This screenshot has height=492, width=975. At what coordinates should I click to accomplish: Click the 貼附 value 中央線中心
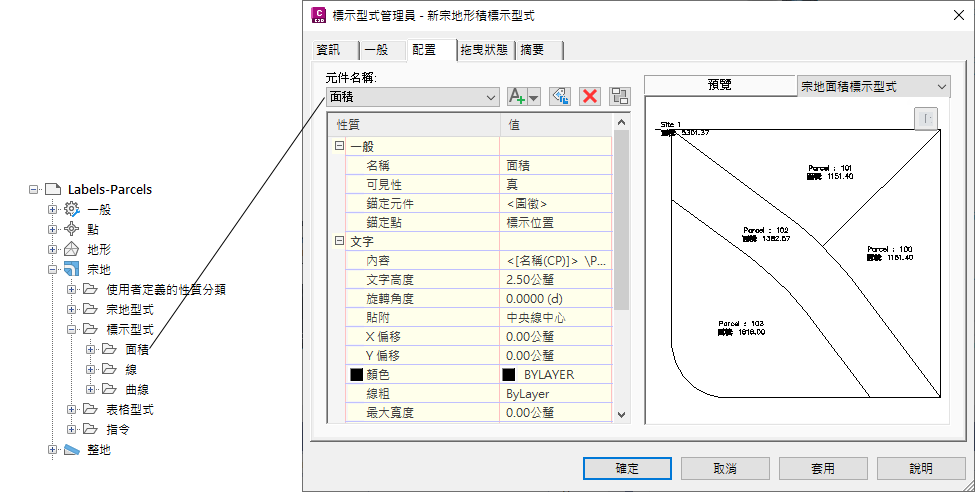pyautogui.click(x=556, y=318)
